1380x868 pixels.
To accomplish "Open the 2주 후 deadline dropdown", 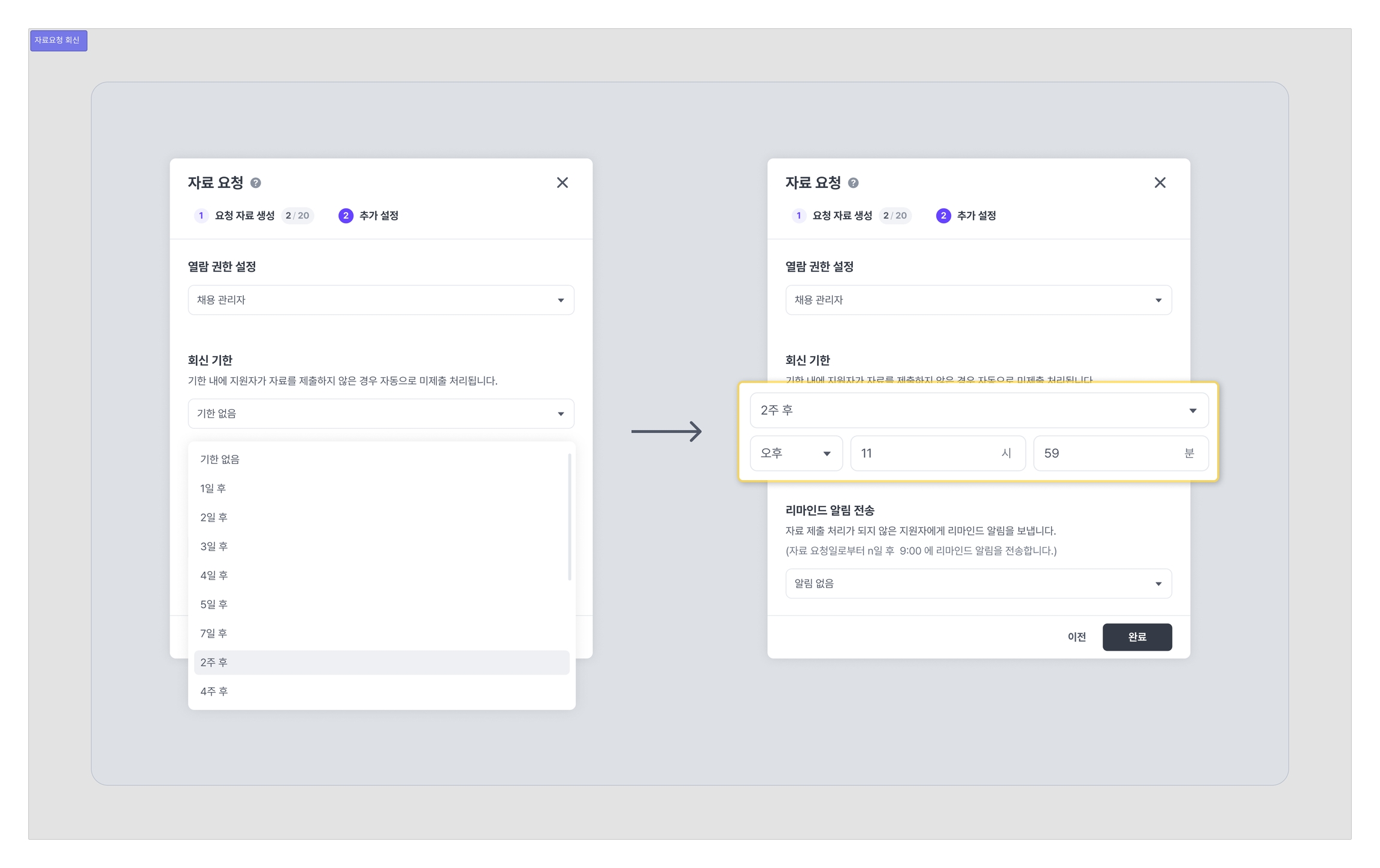I will tap(979, 411).
